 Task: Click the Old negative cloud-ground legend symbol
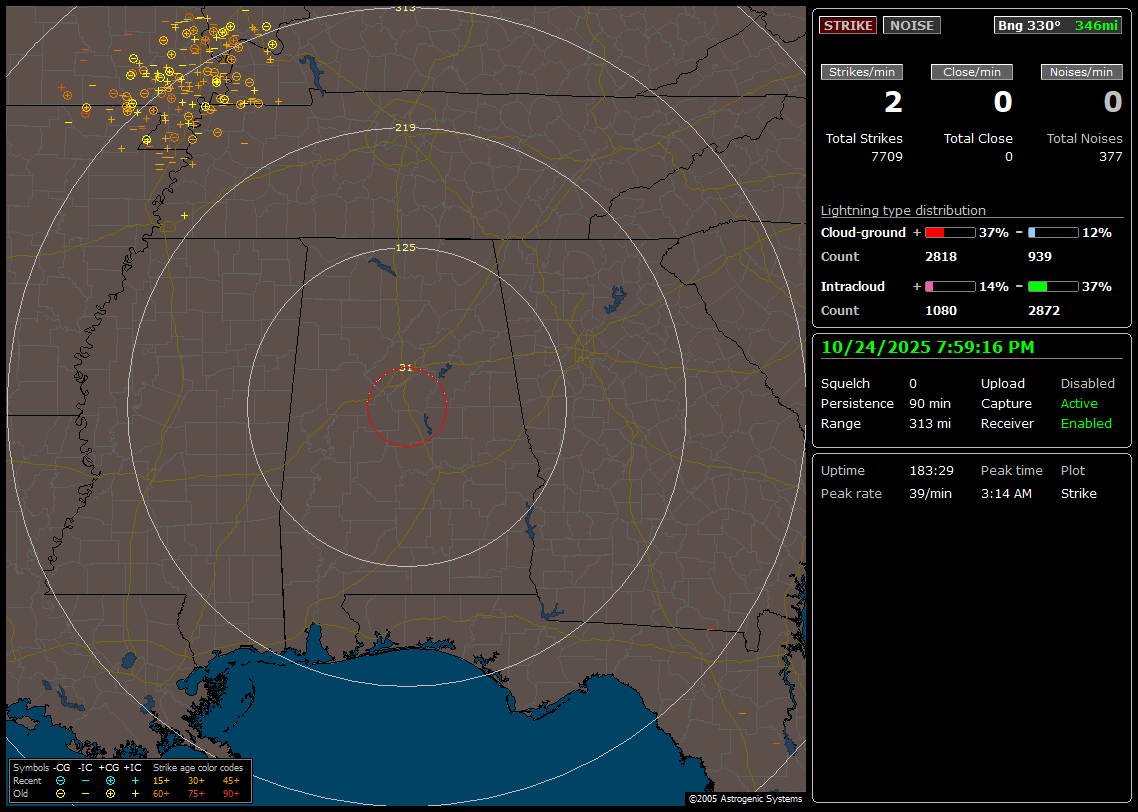click(60, 793)
